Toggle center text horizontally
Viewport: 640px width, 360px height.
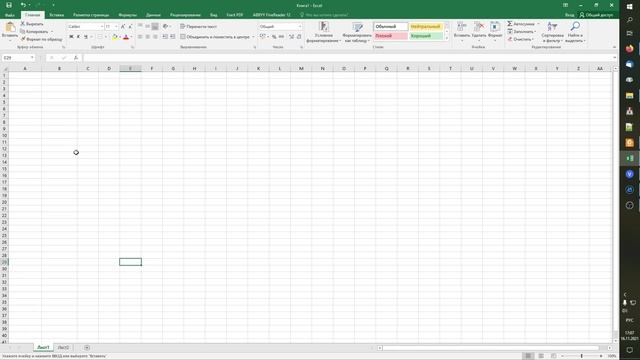pos(147,37)
